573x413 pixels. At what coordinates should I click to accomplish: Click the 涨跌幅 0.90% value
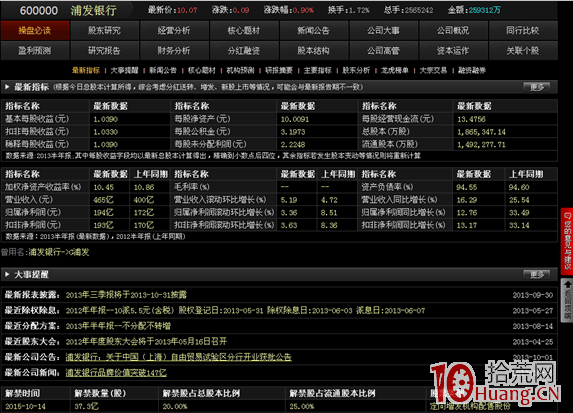(x=303, y=10)
